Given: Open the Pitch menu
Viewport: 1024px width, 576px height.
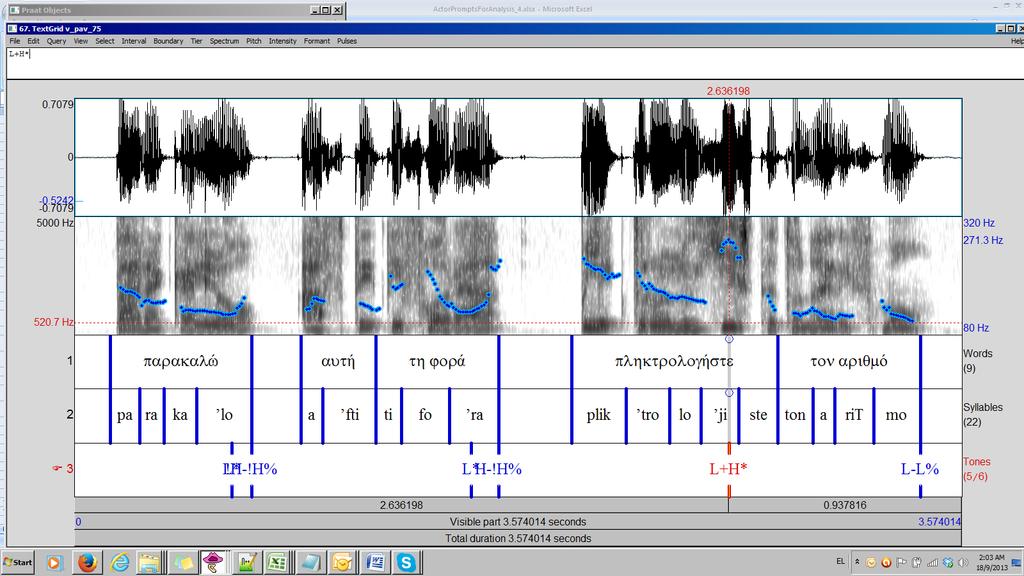Looking at the screenshot, I should click(253, 41).
